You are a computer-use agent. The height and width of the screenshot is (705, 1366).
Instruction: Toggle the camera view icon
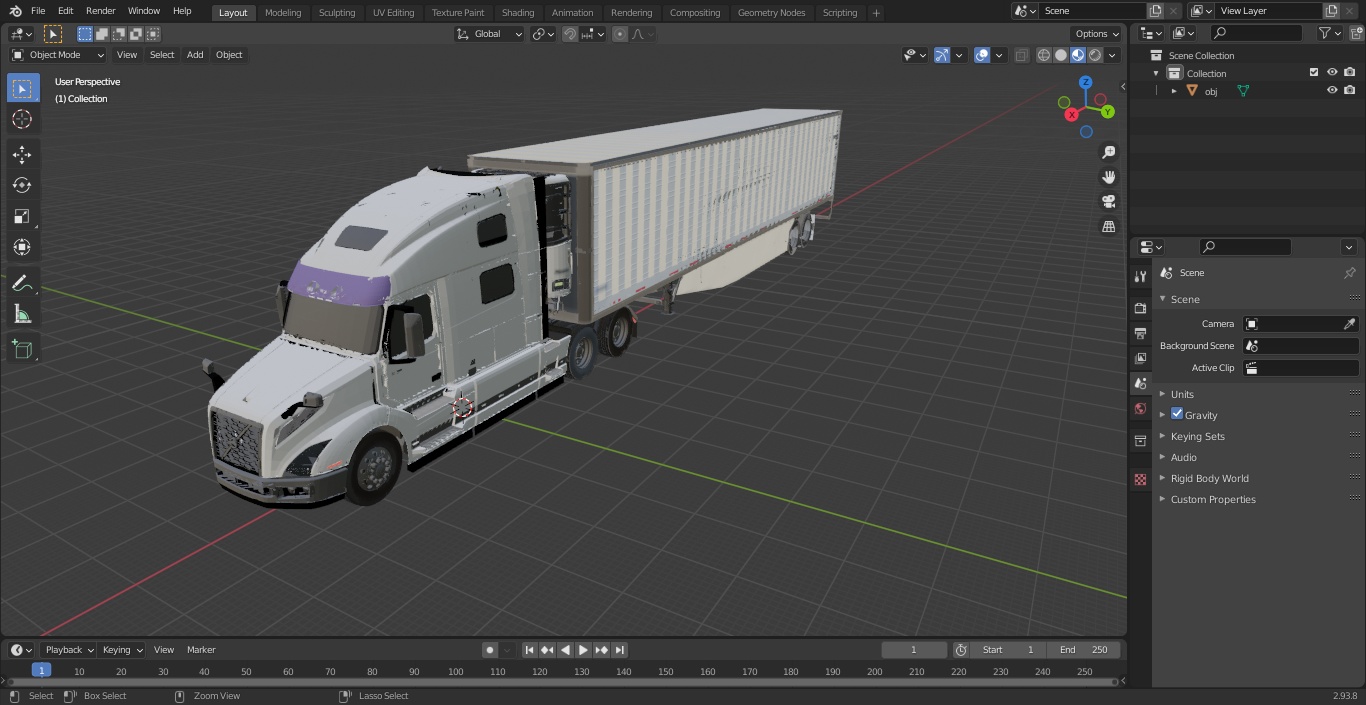(x=1108, y=202)
